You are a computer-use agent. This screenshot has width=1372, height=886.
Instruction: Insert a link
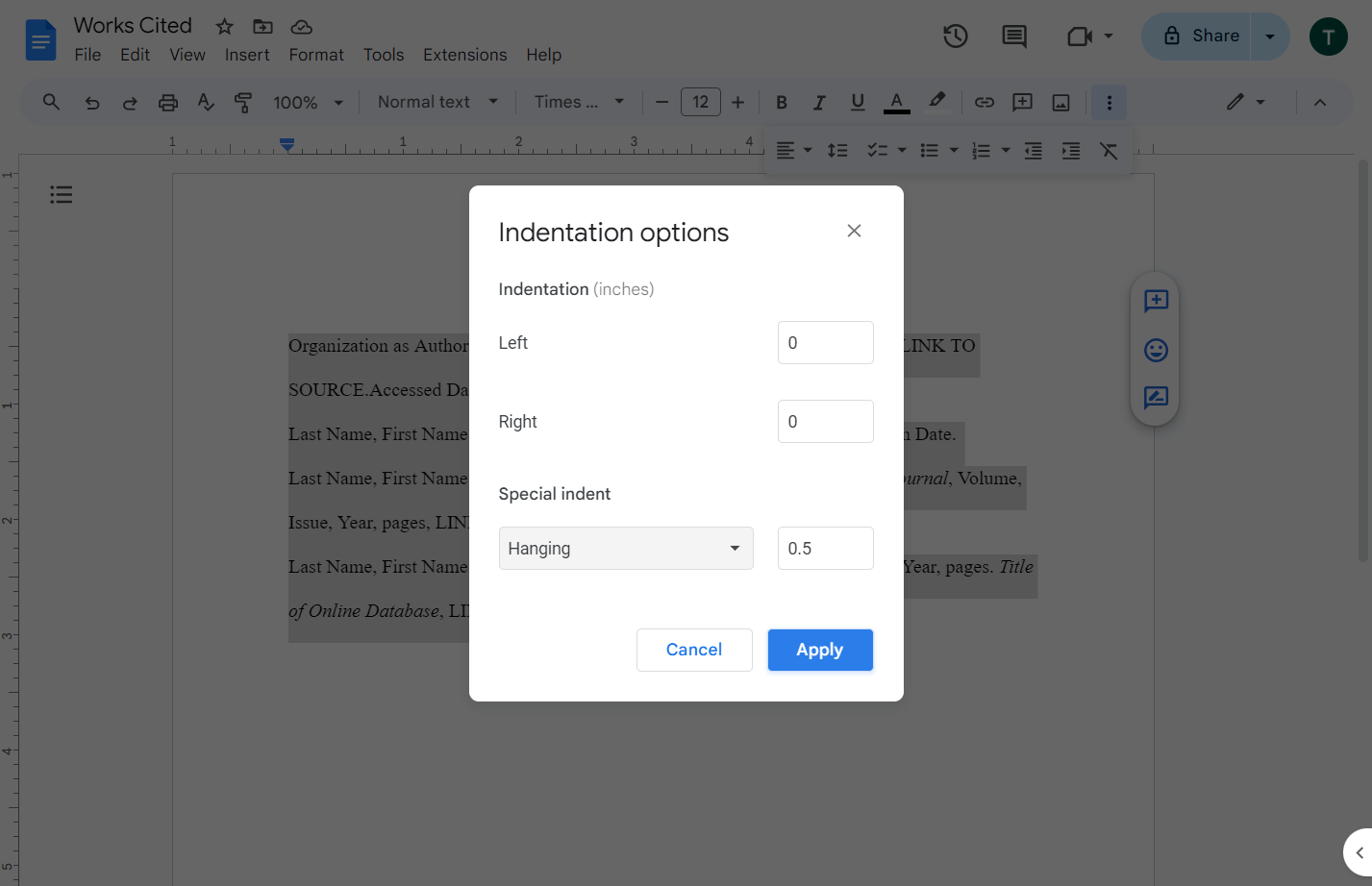click(985, 102)
